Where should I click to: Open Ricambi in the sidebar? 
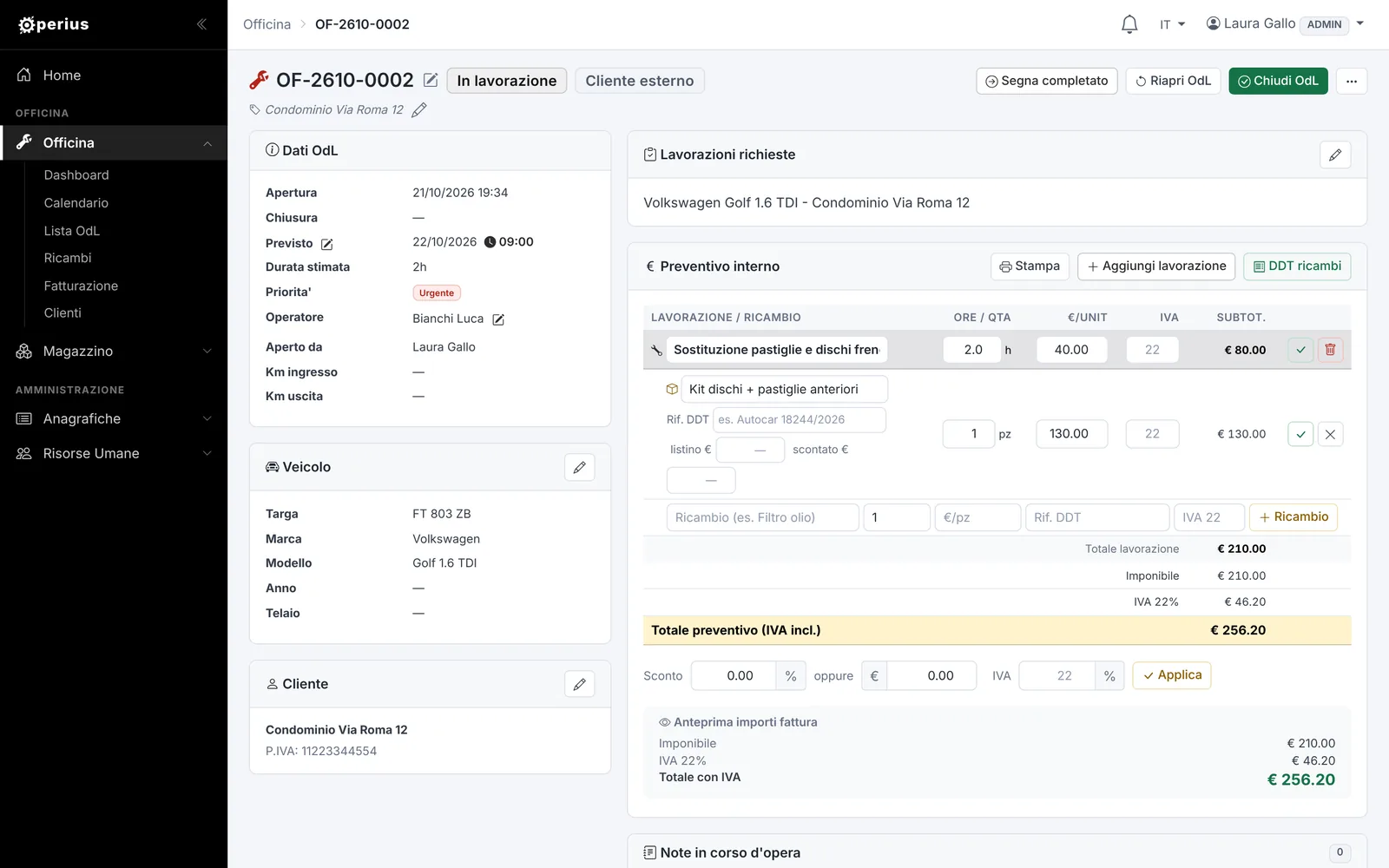click(68, 258)
